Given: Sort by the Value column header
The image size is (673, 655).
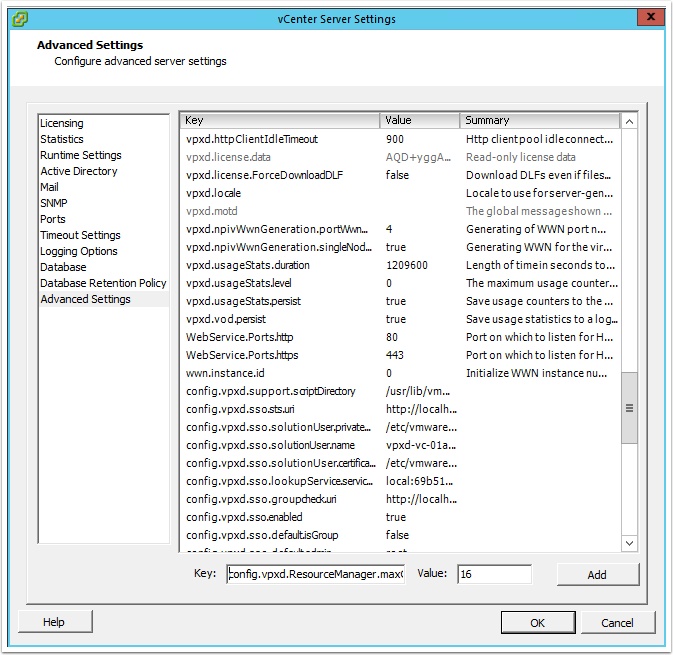Looking at the screenshot, I should (x=419, y=121).
